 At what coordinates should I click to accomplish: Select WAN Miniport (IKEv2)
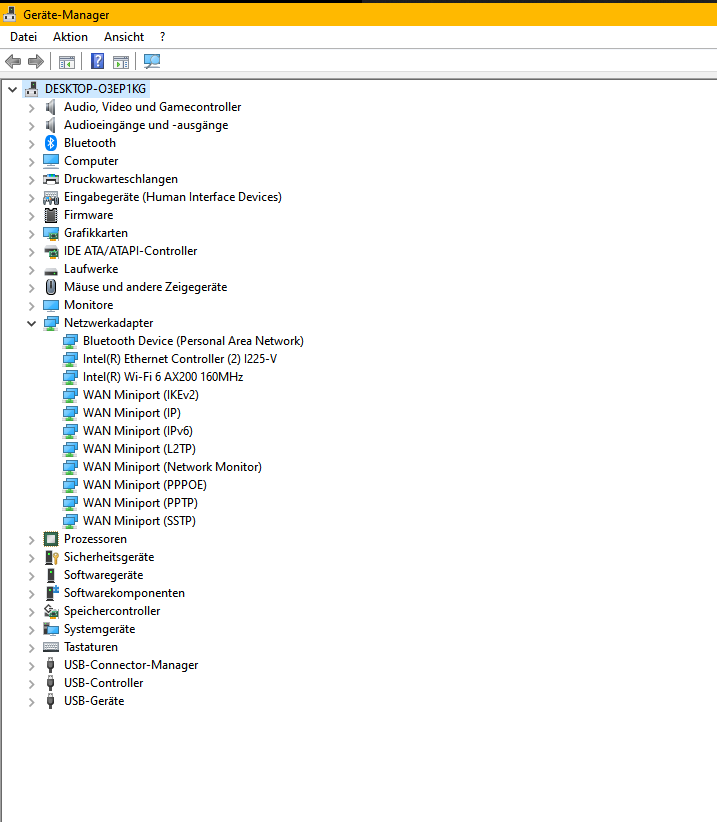pyautogui.click(x=141, y=395)
